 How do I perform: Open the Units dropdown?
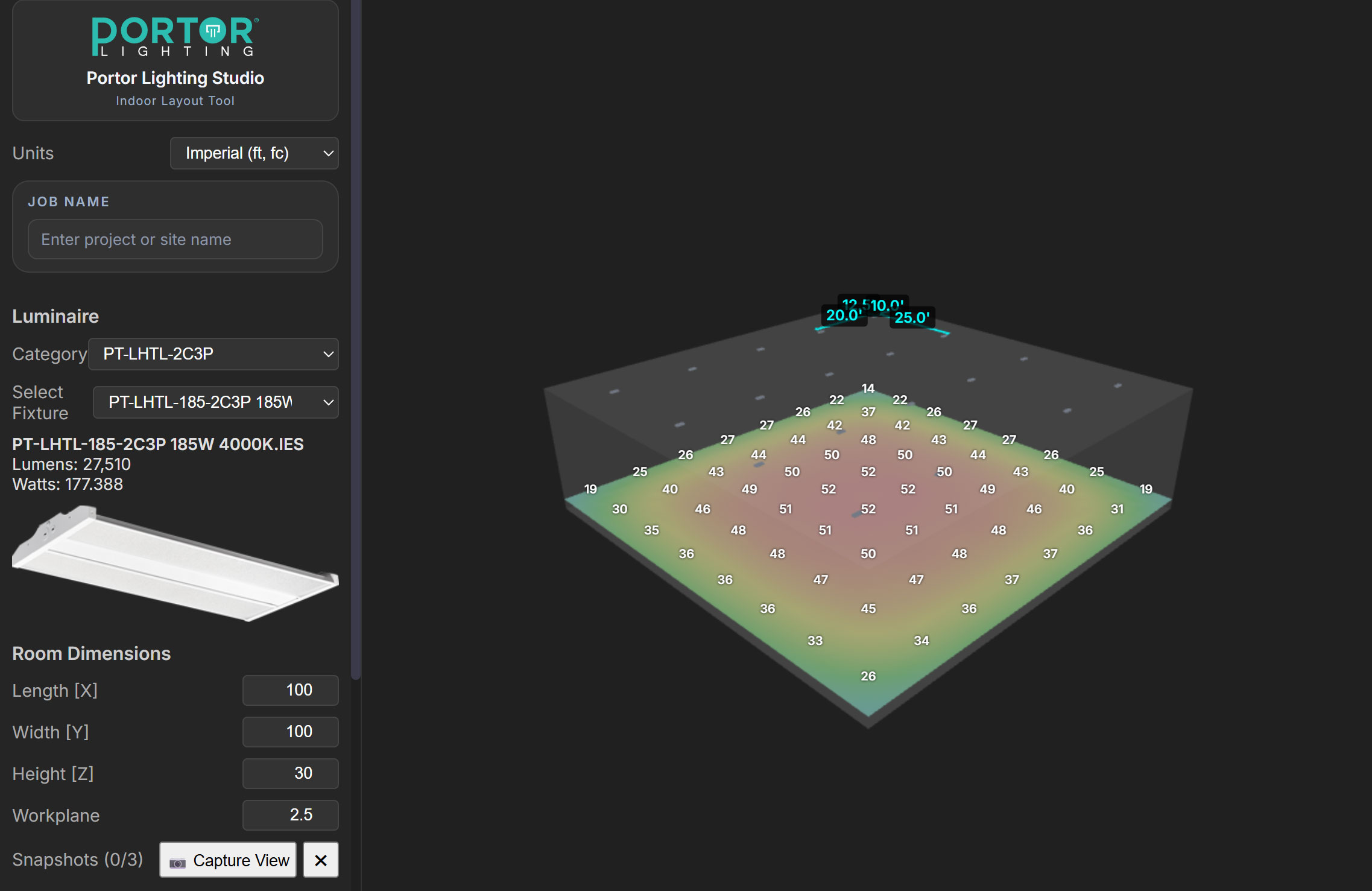(254, 153)
